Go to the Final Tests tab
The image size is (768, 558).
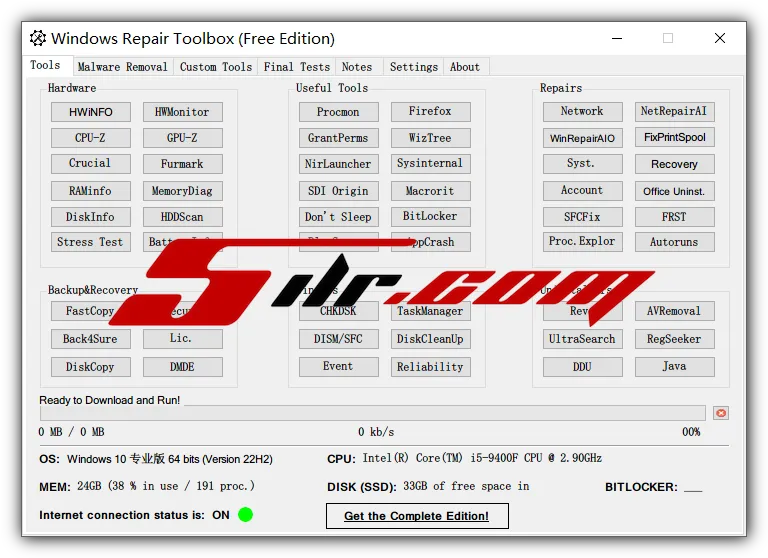pos(297,67)
